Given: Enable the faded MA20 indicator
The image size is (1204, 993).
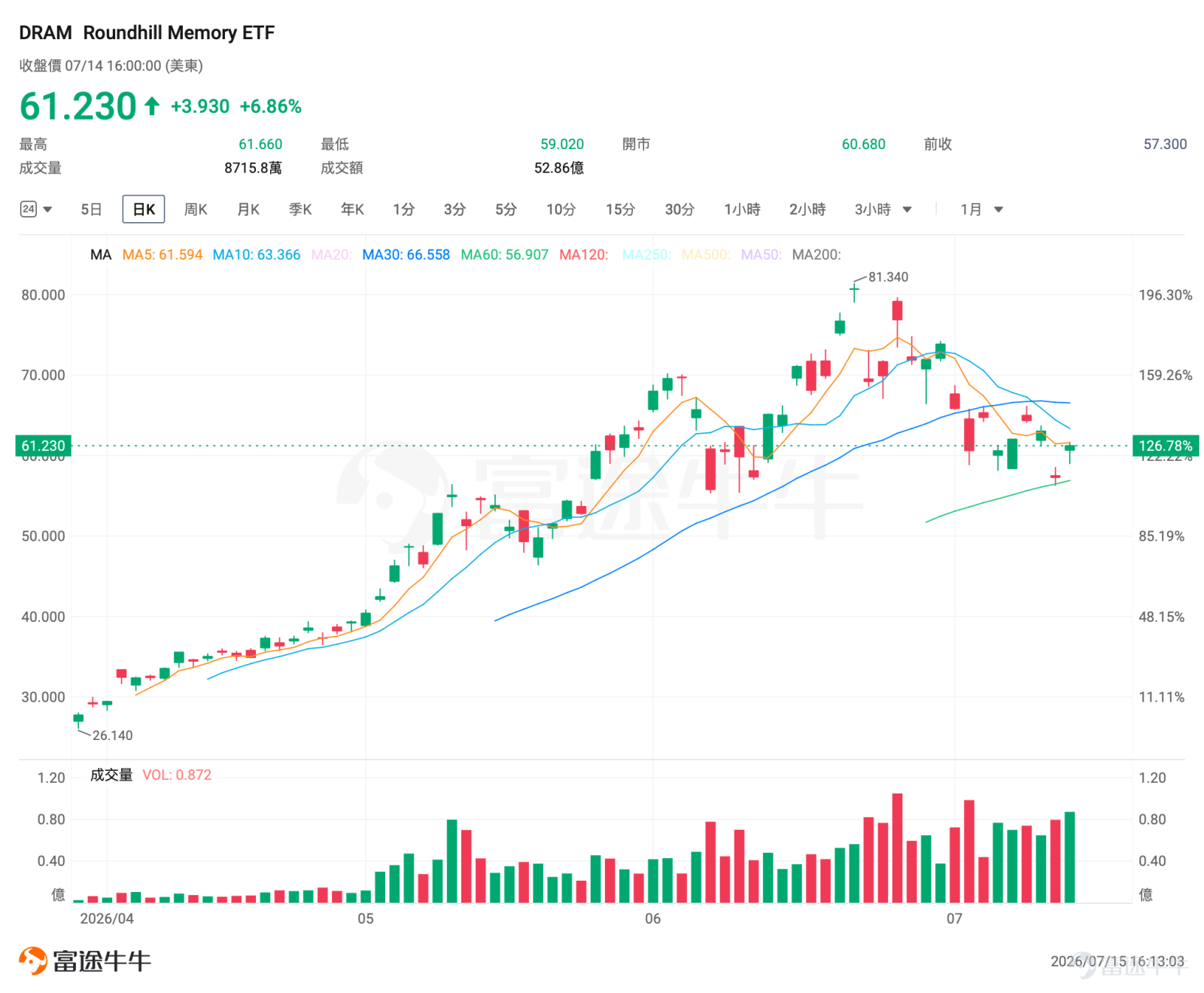Looking at the screenshot, I should tap(332, 254).
